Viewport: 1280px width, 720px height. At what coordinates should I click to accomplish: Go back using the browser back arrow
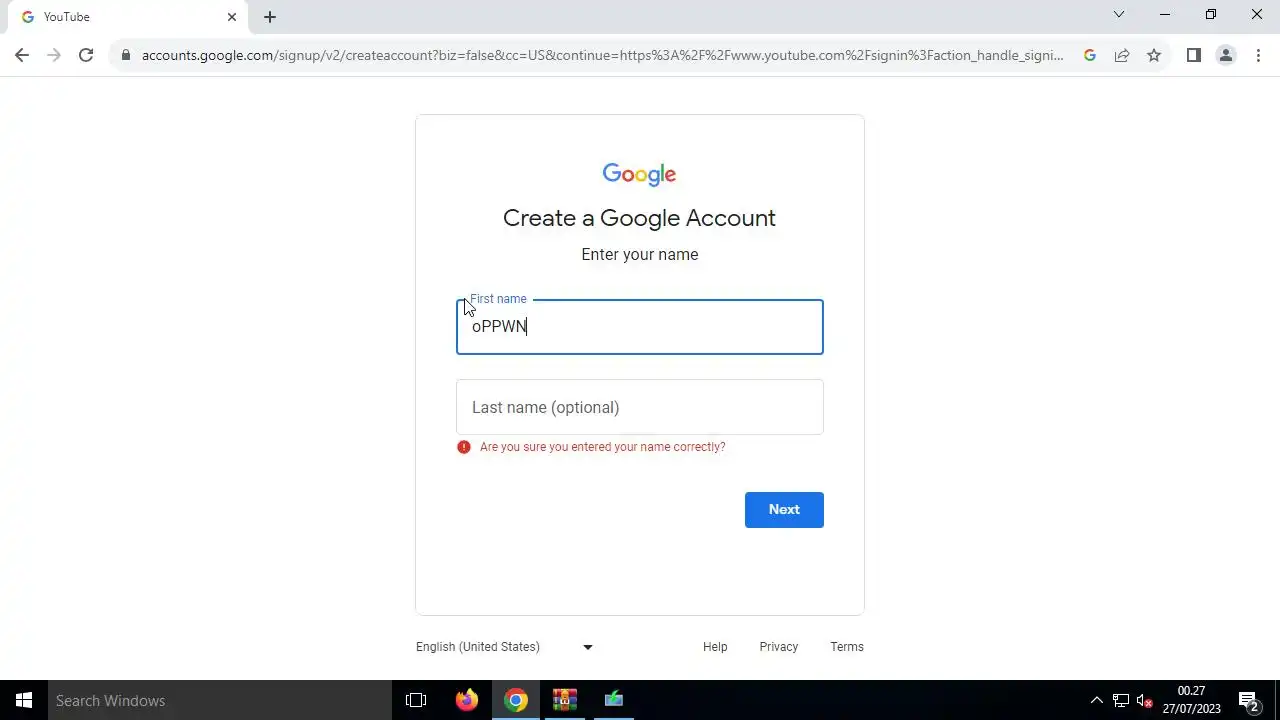22,56
